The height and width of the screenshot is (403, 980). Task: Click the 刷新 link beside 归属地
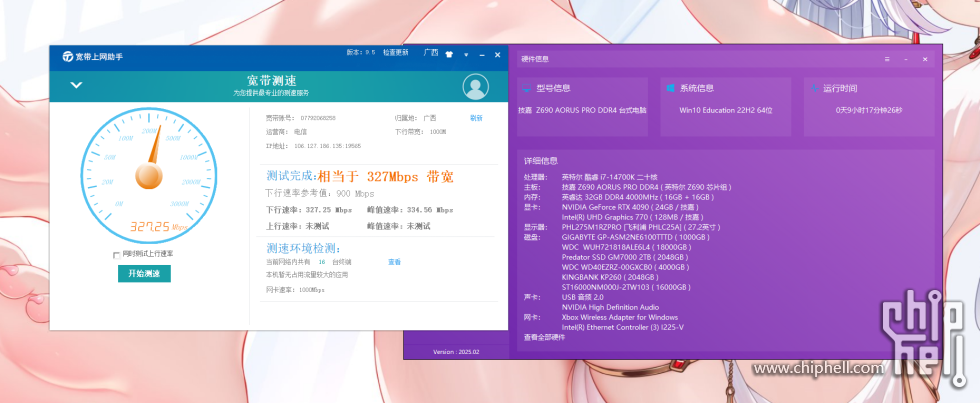[x=476, y=117]
